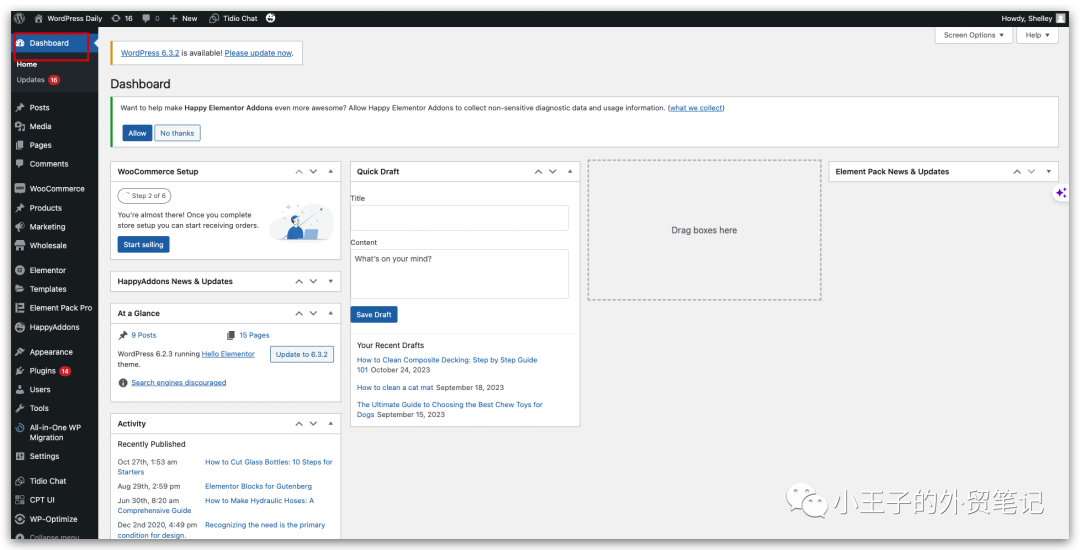This screenshot has height=550, width=1080.
Task: Open WP-Optimize sidebar menu item
Action: click(54, 519)
